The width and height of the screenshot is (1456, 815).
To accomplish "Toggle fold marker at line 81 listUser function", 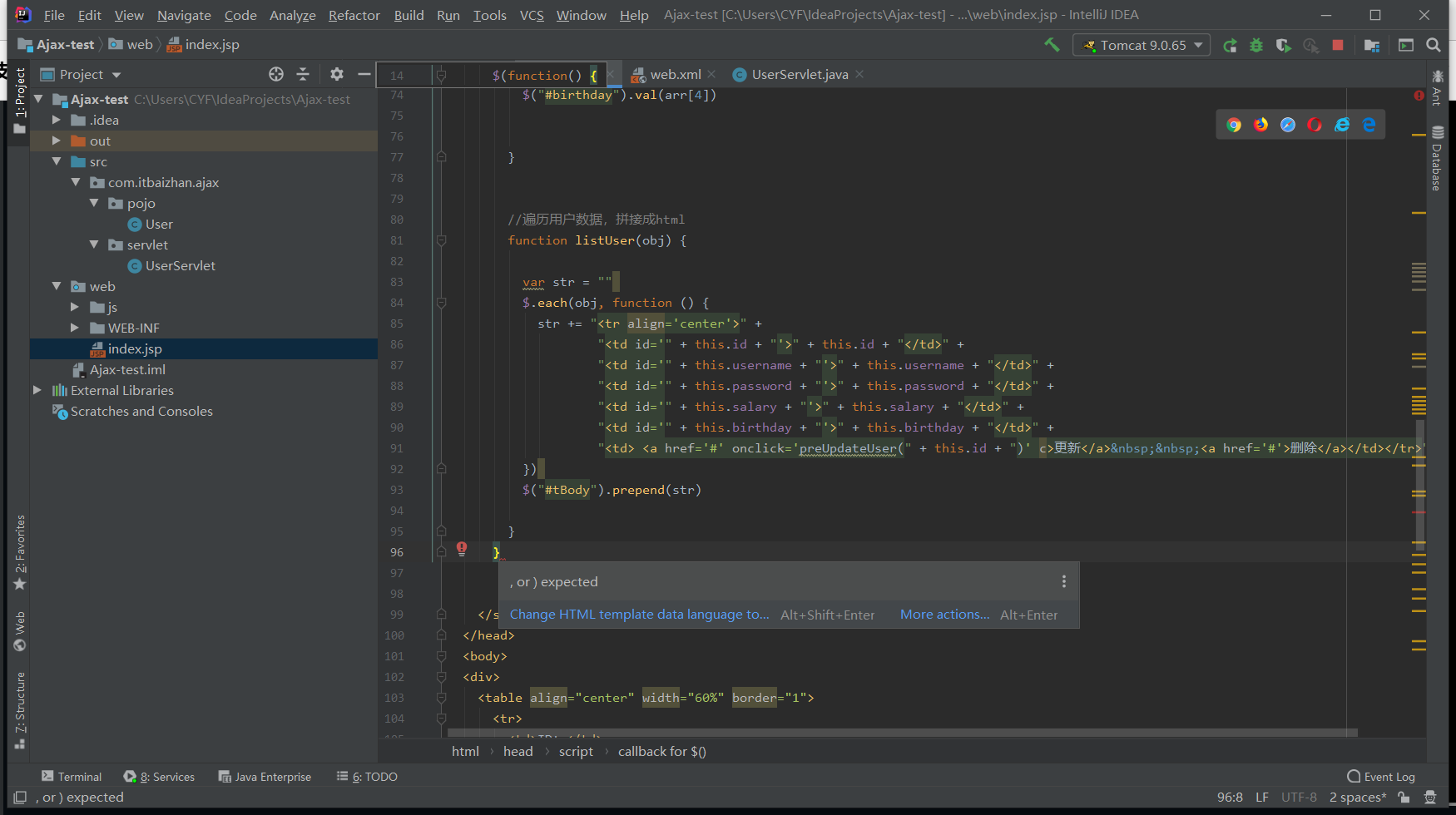I will click(442, 240).
